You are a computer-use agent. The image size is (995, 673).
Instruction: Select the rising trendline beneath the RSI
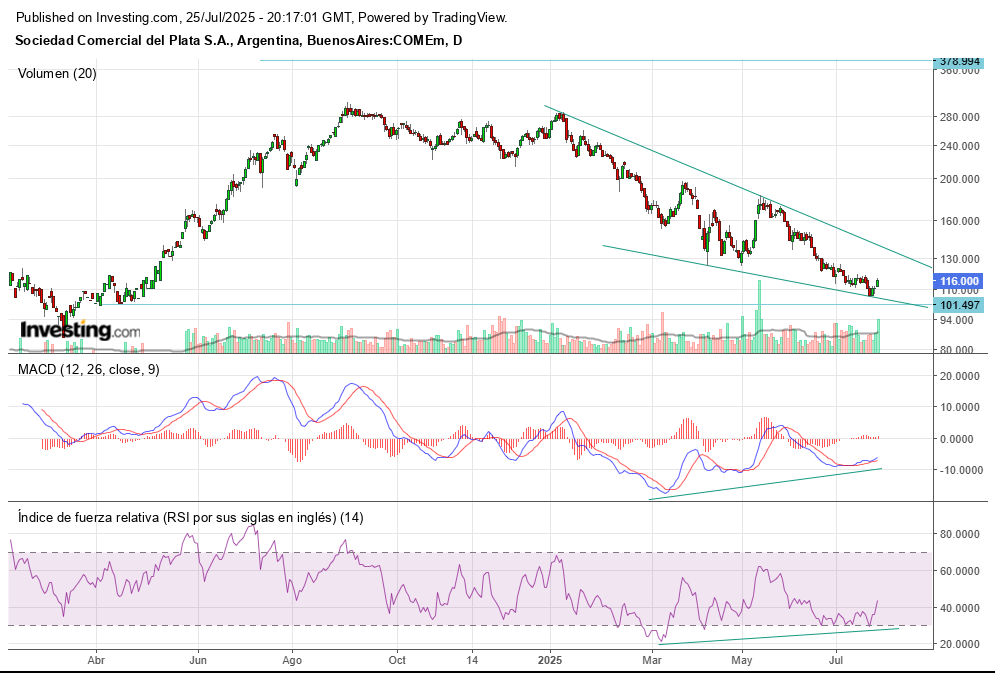[780, 636]
